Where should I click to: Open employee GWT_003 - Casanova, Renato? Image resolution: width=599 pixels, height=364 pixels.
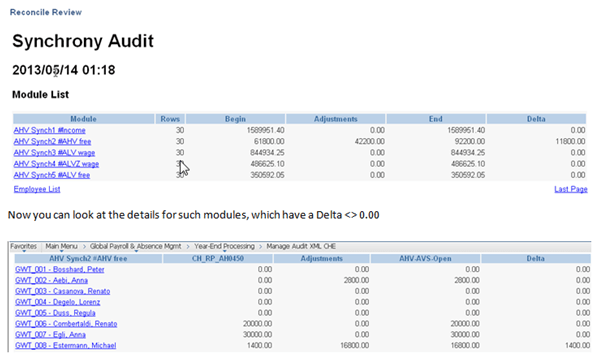63,291
